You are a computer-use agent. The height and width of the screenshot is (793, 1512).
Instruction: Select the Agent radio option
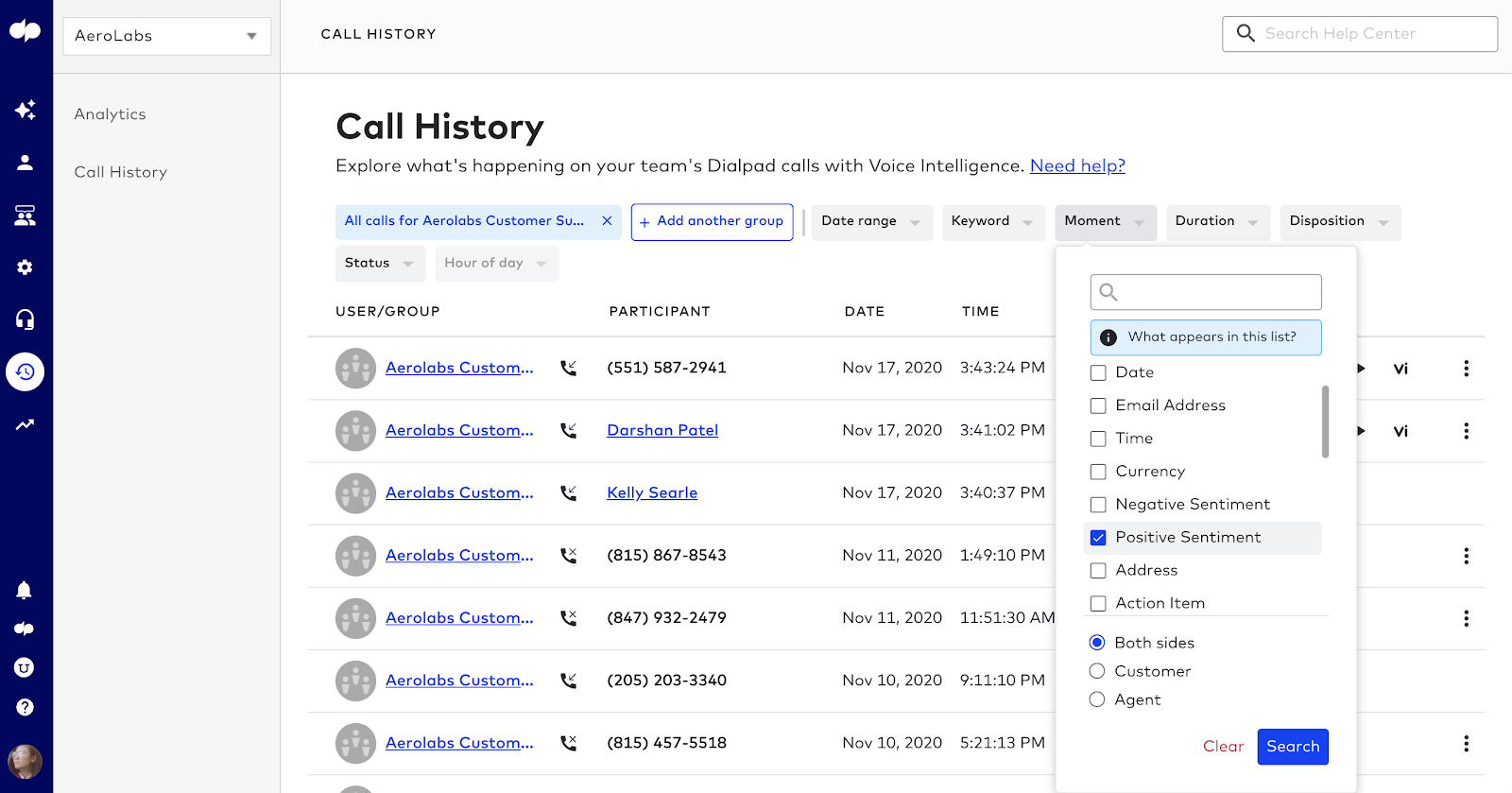coord(1097,699)
